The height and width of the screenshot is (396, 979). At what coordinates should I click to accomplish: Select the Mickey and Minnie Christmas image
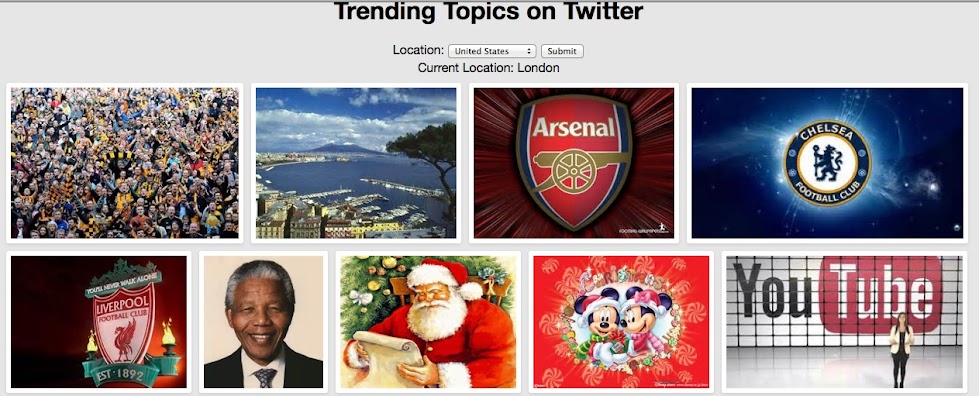coord(621,322)
